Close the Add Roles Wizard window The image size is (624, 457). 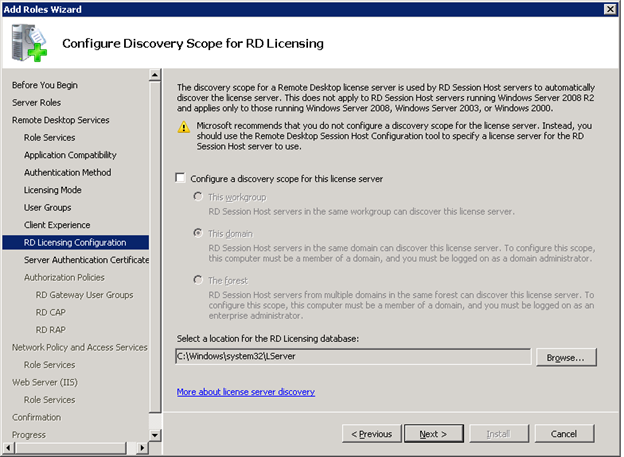pyautogui.click(x=610, y=9)
